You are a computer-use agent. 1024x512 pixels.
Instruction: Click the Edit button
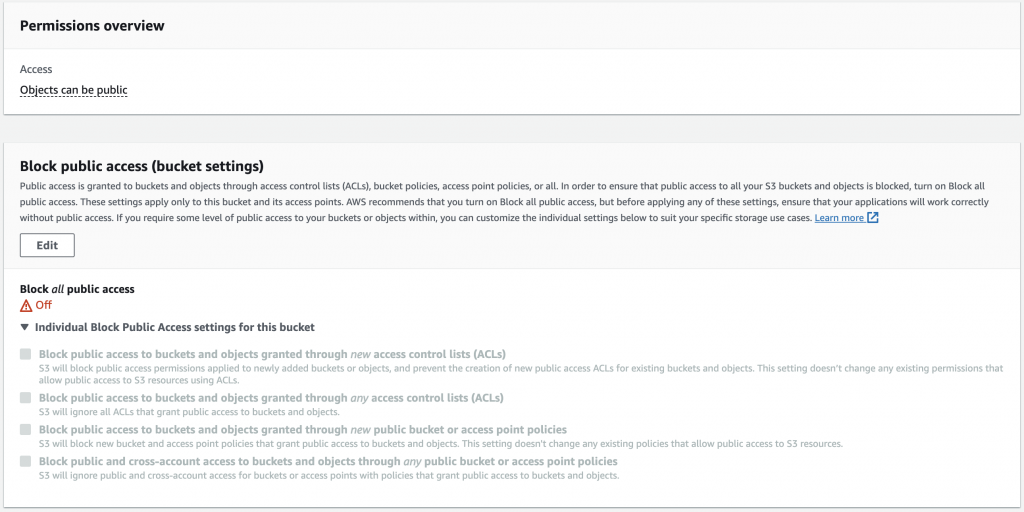tap(47, 245)
